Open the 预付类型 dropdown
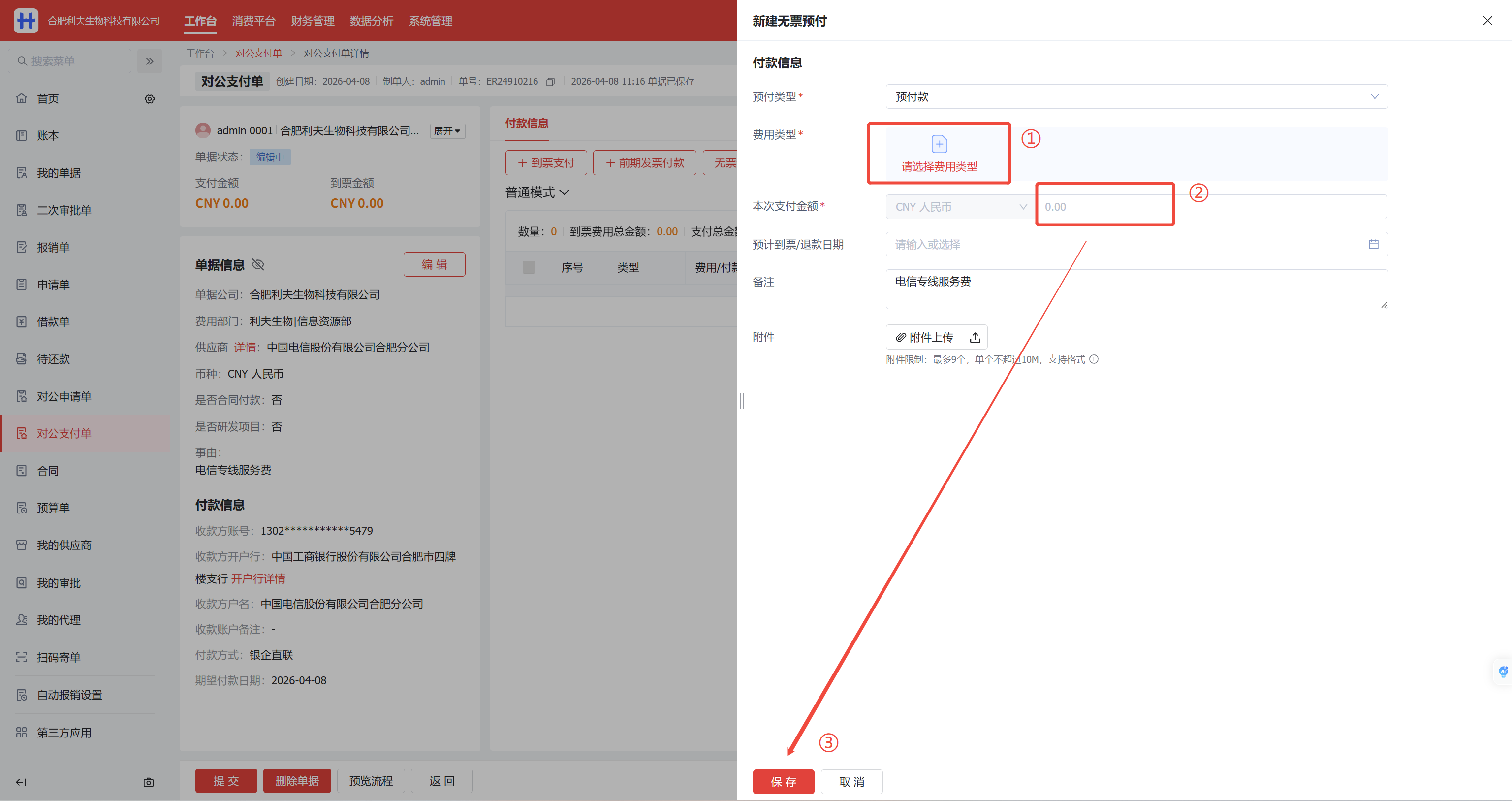The width and height of the screenshot is (1512, 801). [x=1136, y=97]
